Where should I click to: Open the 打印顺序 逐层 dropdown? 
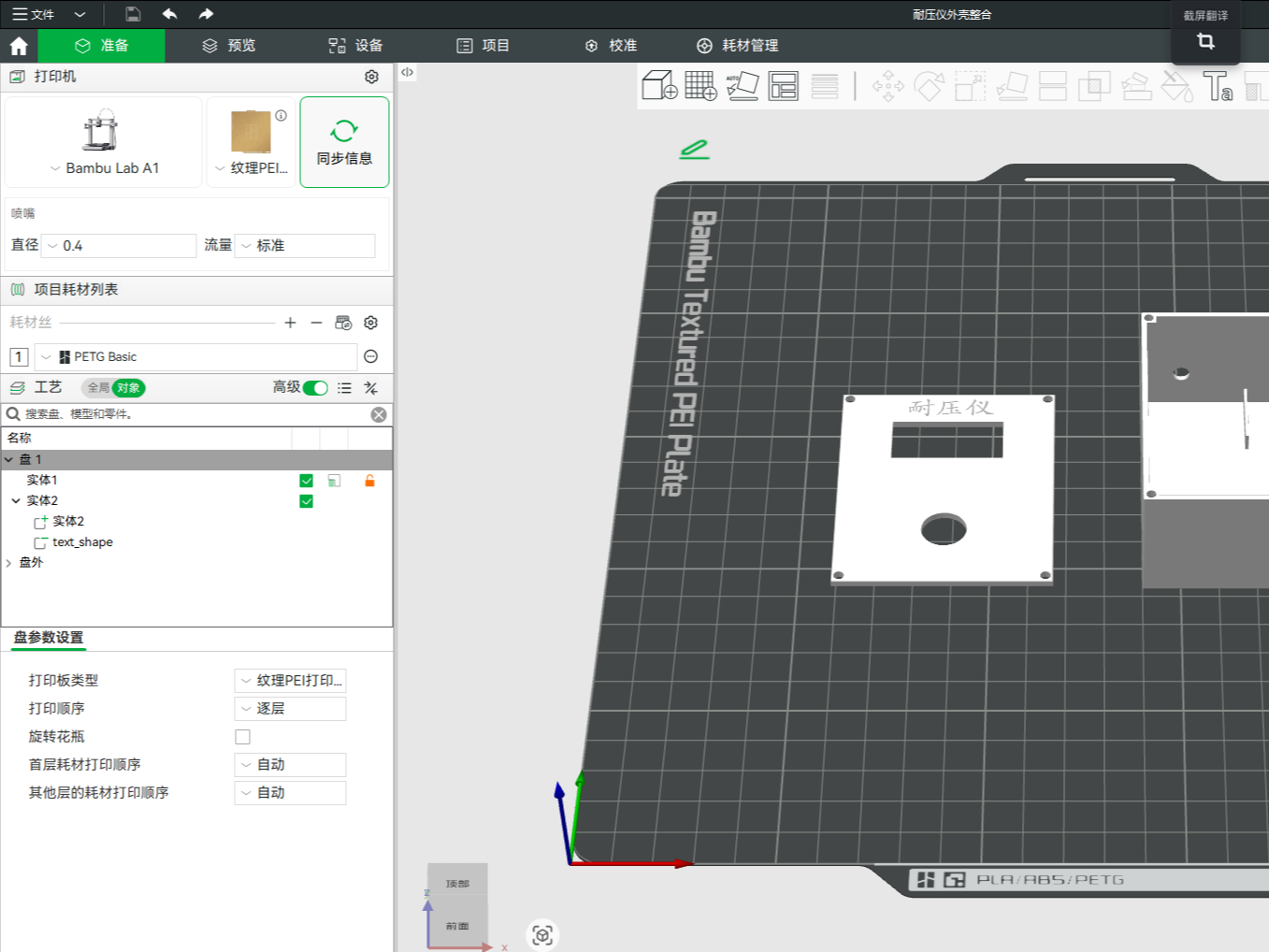[290, 709]
